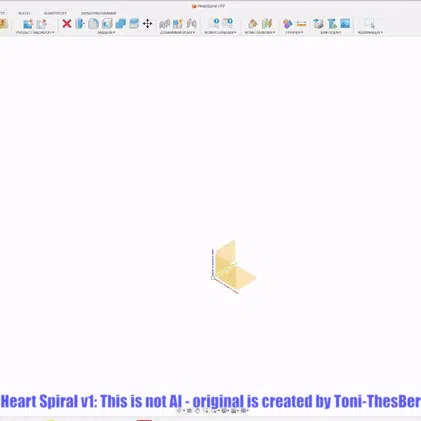Click the sketch icon with sparkle

(42, 24)
